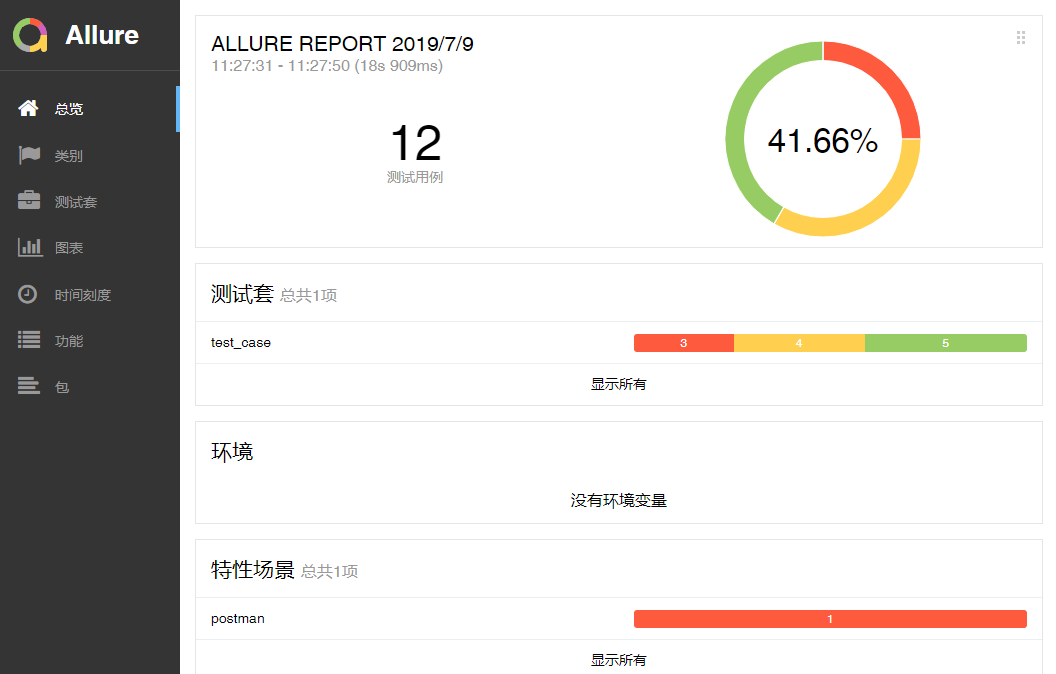1056x674 pixels.
Task: Click the aligned-lines icon for 包
Action: 28,385
